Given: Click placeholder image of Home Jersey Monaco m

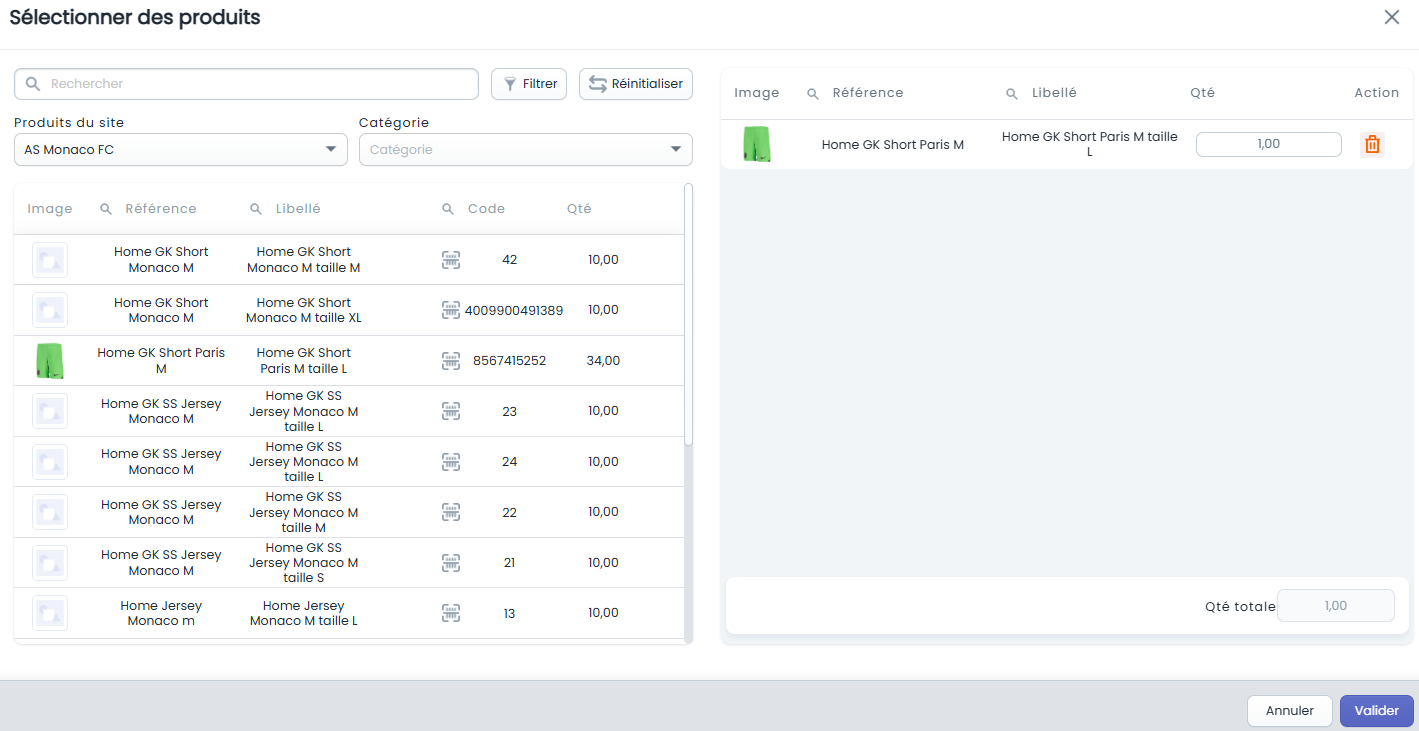Looking at the screenshot, I should 50,613.
